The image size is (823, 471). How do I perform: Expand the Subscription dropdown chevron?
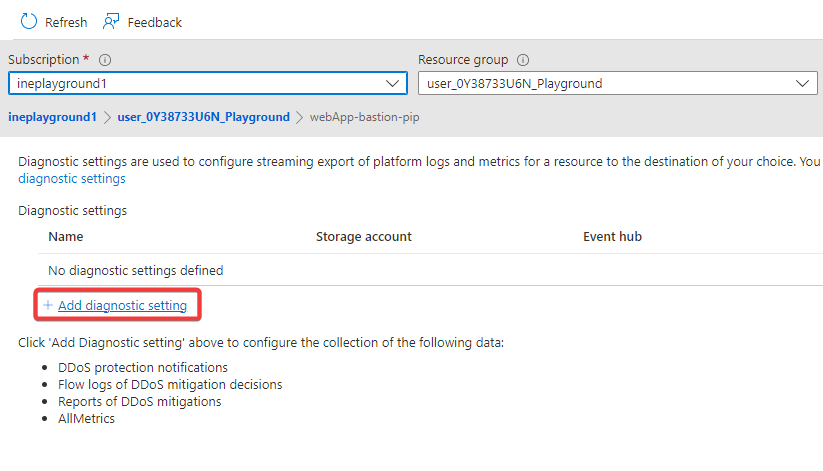[393, 83]
